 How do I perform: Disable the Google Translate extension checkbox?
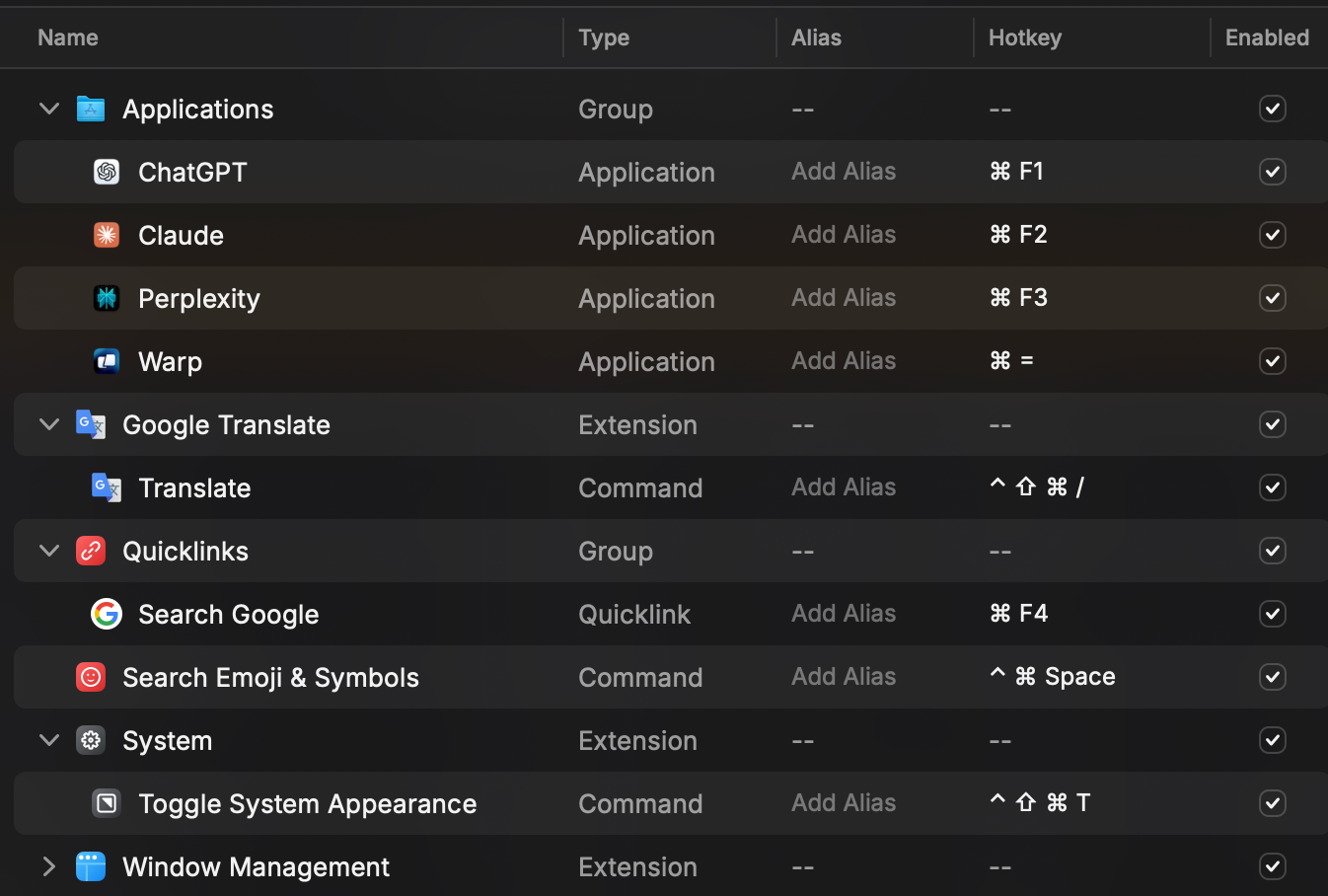[1273, 424]
